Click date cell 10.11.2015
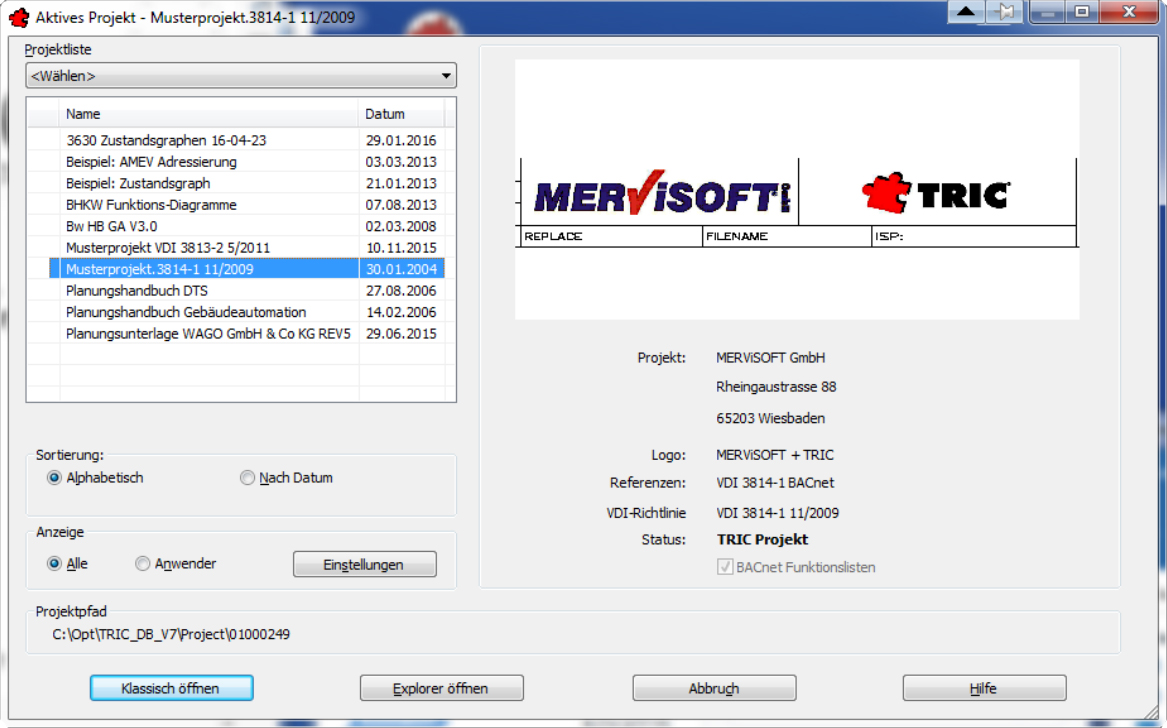The height and width of the screenshot is (728, 1167). pos(401,248)
